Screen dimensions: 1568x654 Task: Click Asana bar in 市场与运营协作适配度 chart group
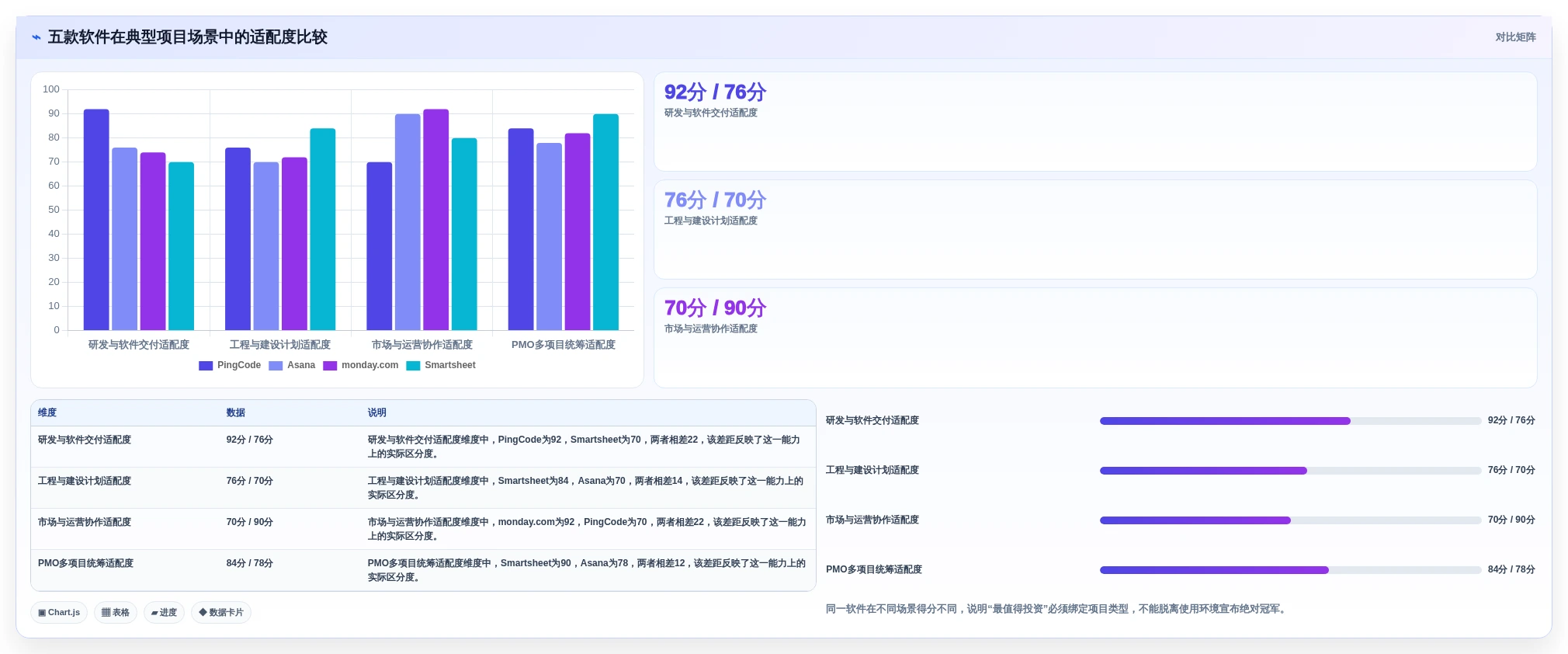pyautogui.click(x=408, y=222)
